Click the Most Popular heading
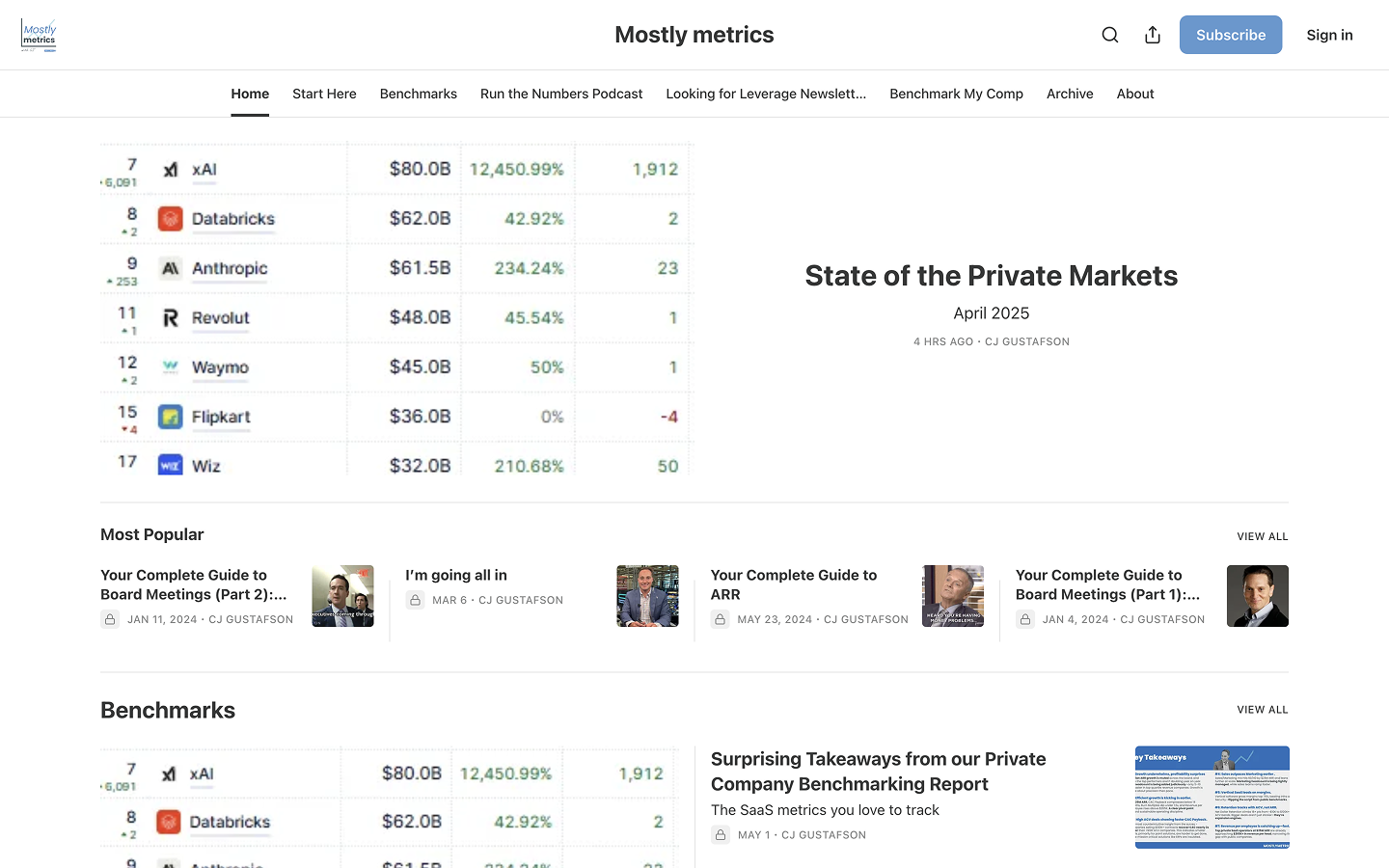Screen dimensions: 1389x868 152,534
